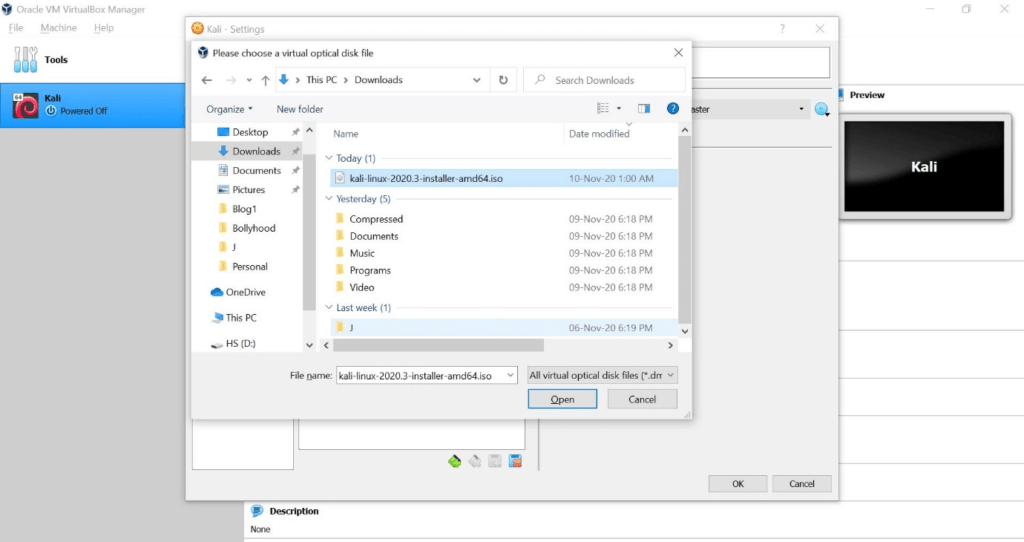Select the kali-linux-2020.3-installer-amd64.iso file
The width and height of the screenshot is (1024, 542).
pos(504,178)
